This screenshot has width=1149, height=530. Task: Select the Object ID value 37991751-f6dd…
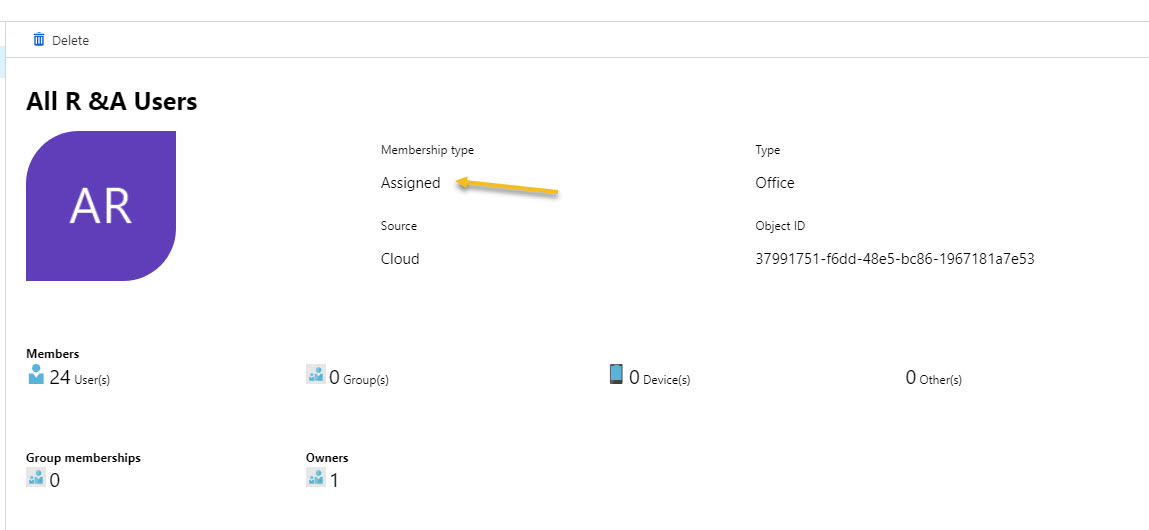pyautogui.click(x=895, y=259)
